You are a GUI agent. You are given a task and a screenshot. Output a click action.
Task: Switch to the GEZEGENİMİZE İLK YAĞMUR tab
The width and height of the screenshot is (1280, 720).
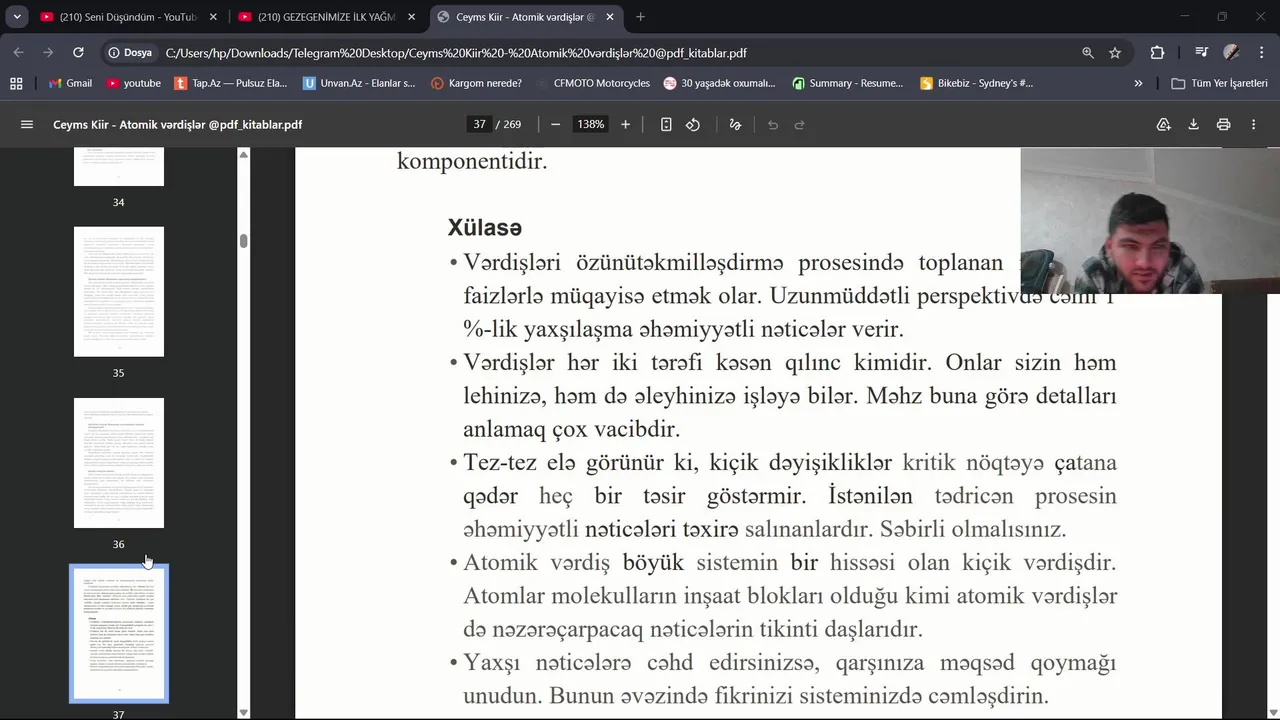[x=325, y=17]
